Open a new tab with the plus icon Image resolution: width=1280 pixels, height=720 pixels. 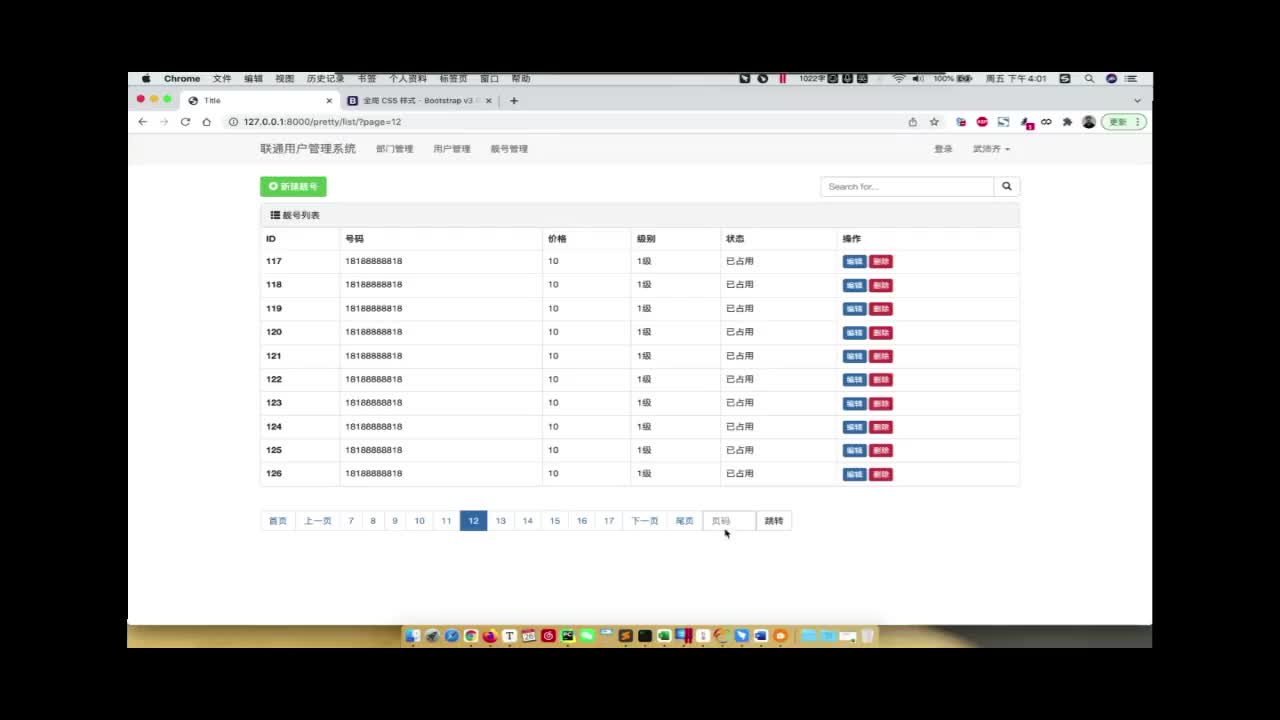pos(514,100)
